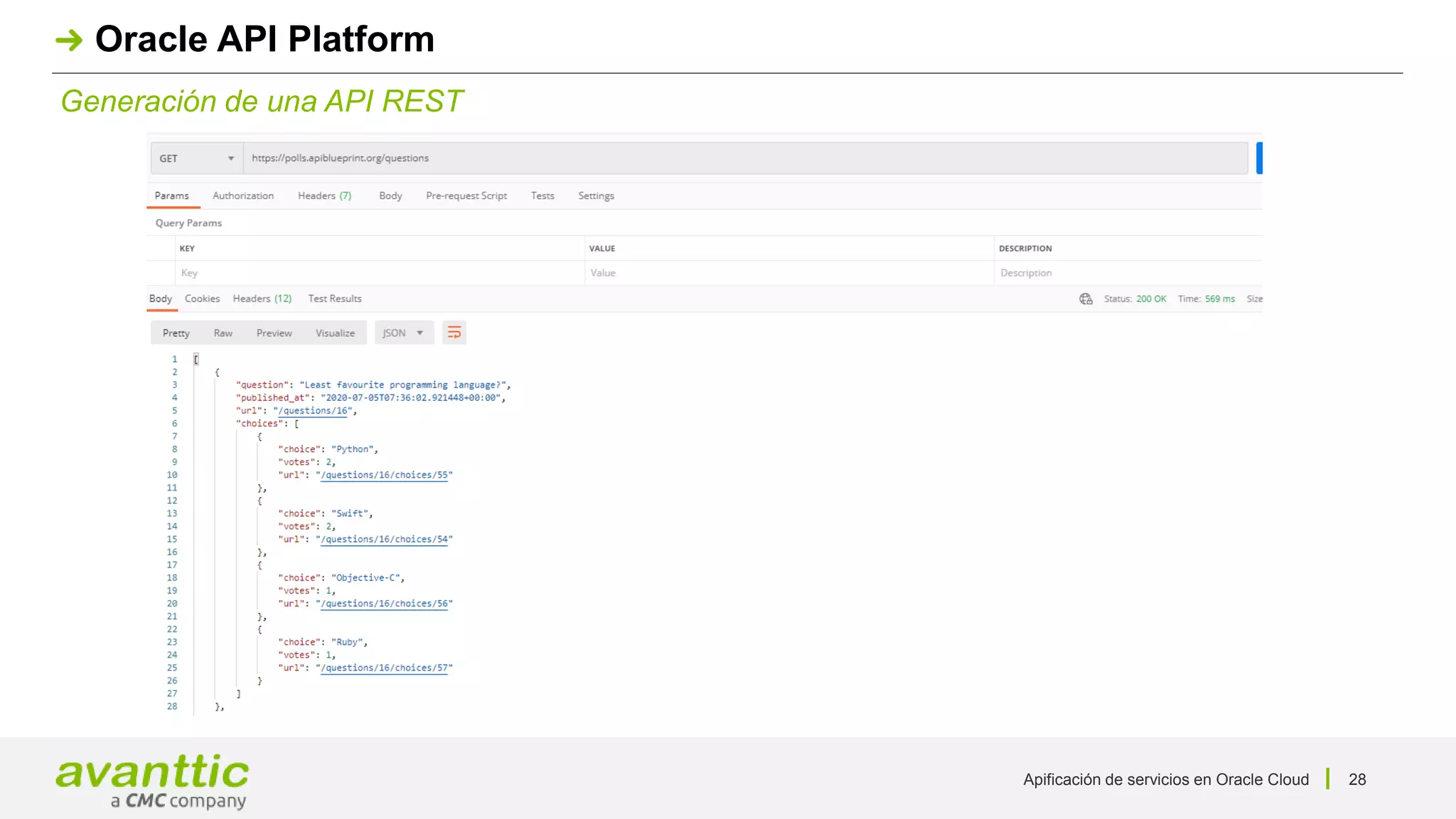This screenshot has height=819, width=1456.
Task: Follow the /questions/16 link
Action: point(314,411)
